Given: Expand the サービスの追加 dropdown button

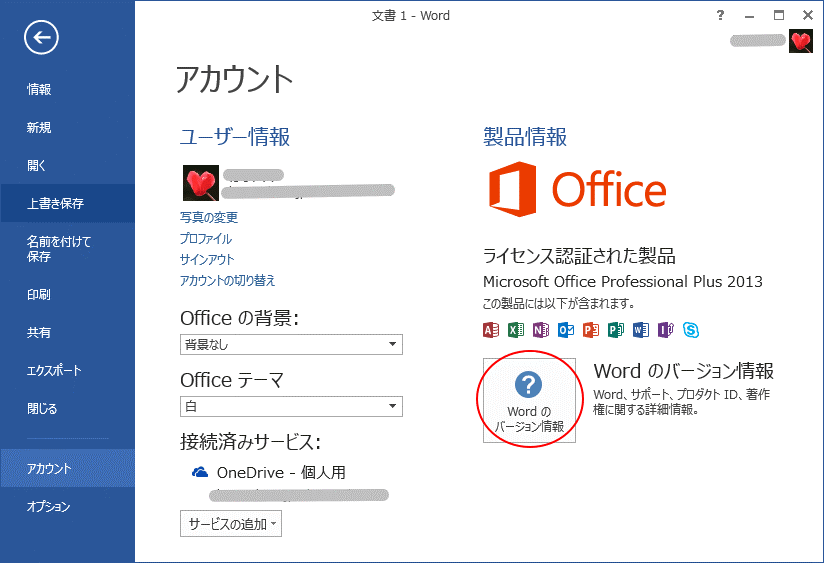Looking at the screenshot, I should pyautogui.click(x=231, y=523).
